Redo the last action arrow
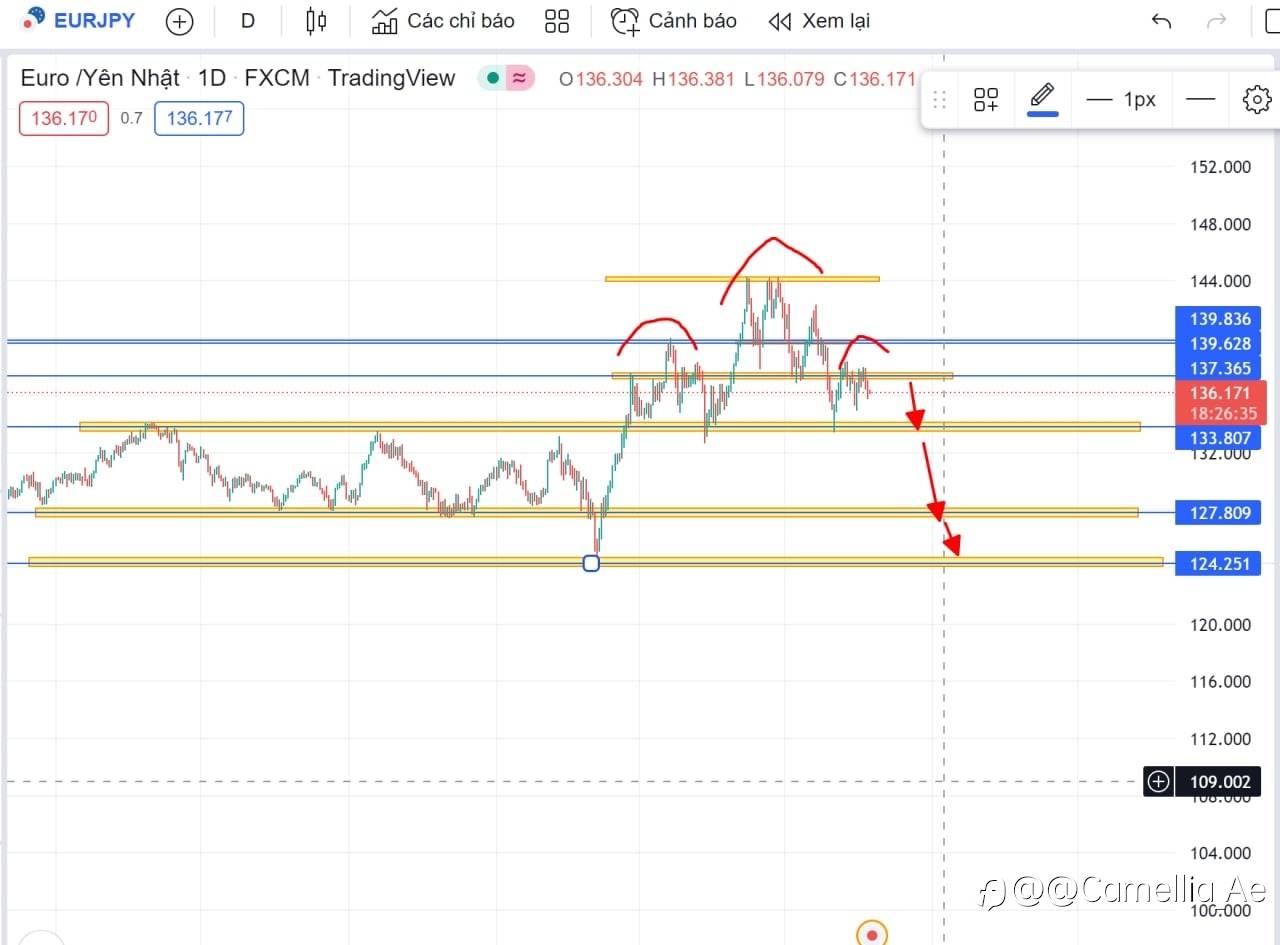The image size is (1280, 945). click(1216, 21)
